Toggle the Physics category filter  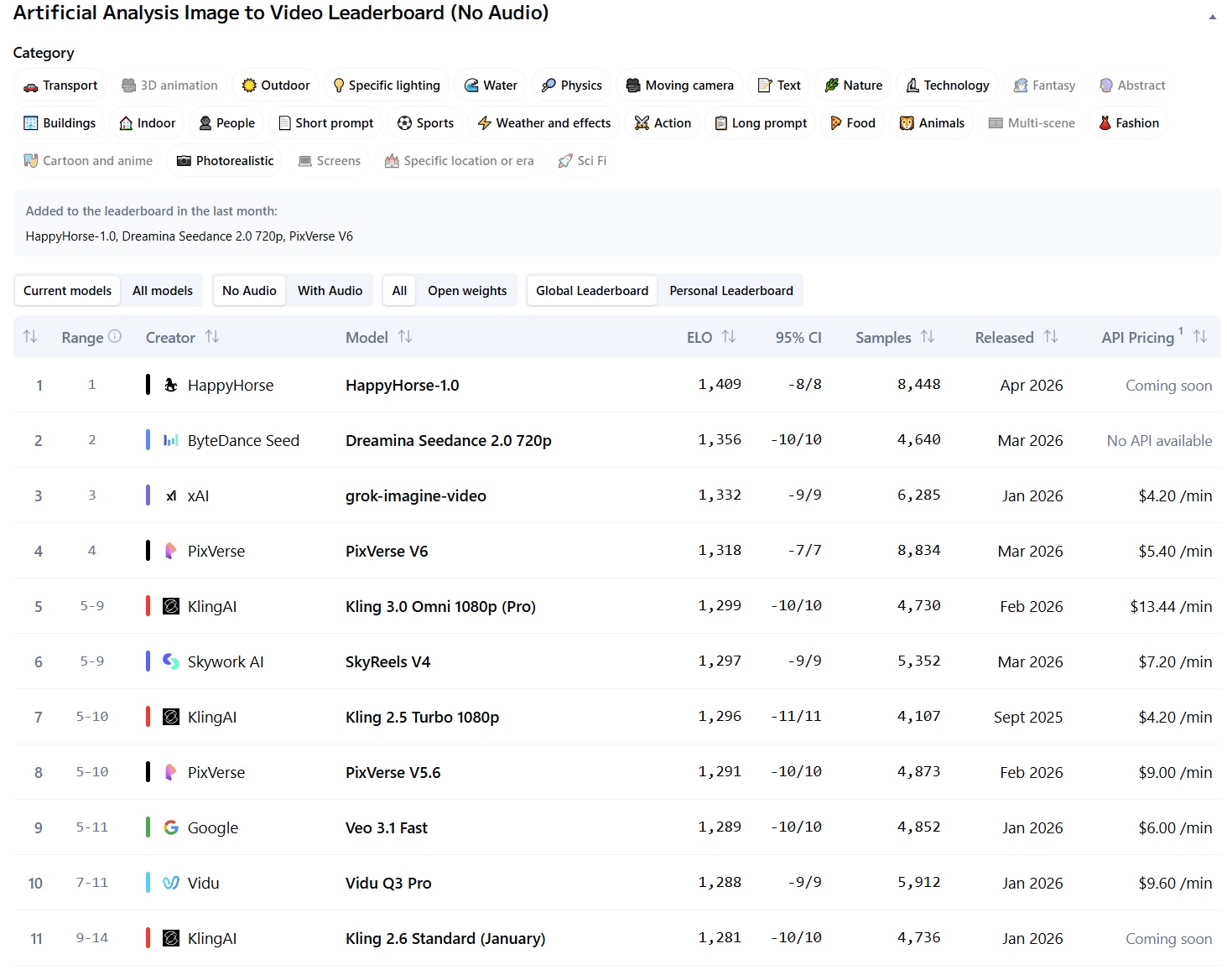click(x=572, y=86)
